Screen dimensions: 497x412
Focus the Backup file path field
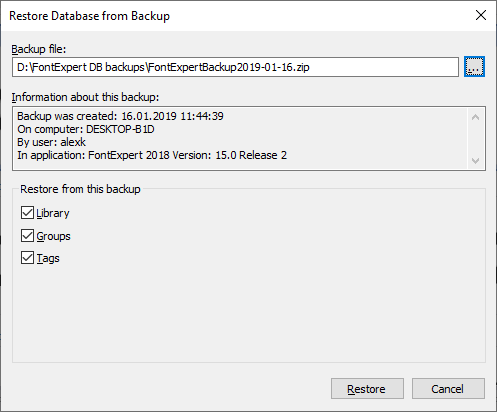(235, 67)
